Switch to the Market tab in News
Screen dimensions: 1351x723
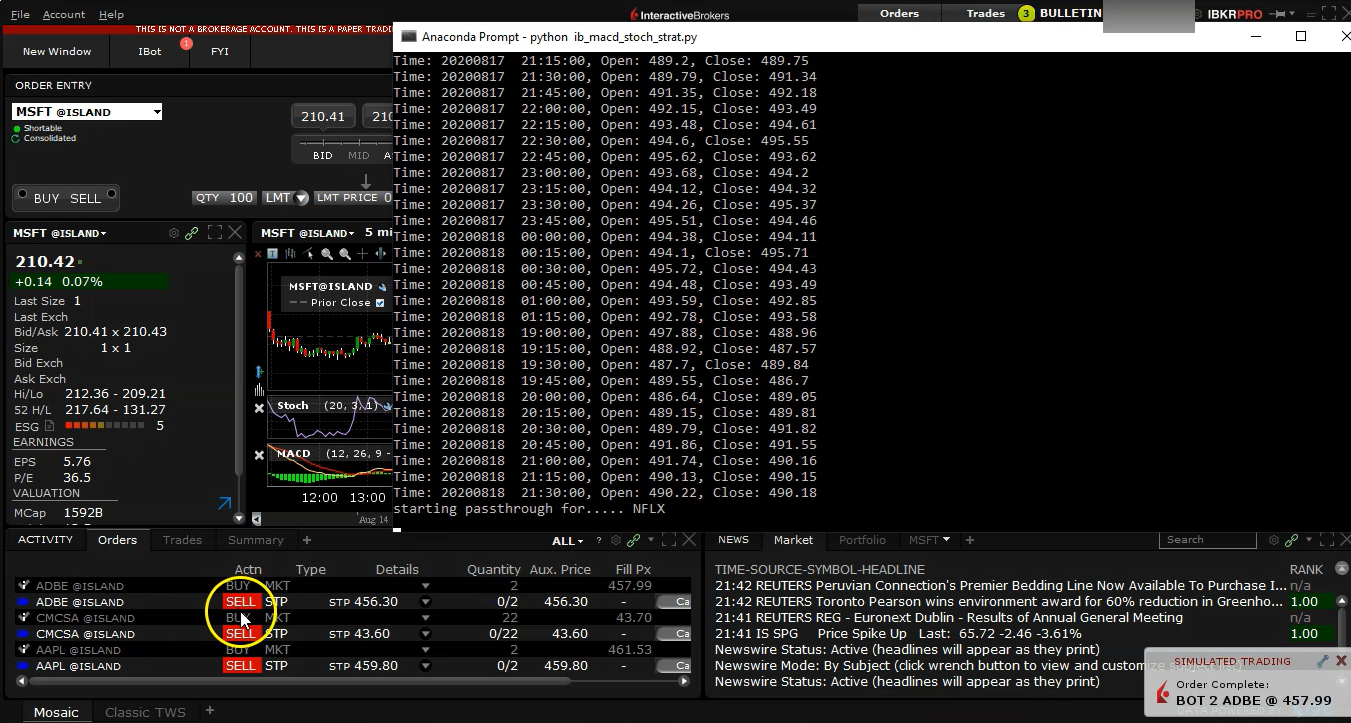(793, 540)
